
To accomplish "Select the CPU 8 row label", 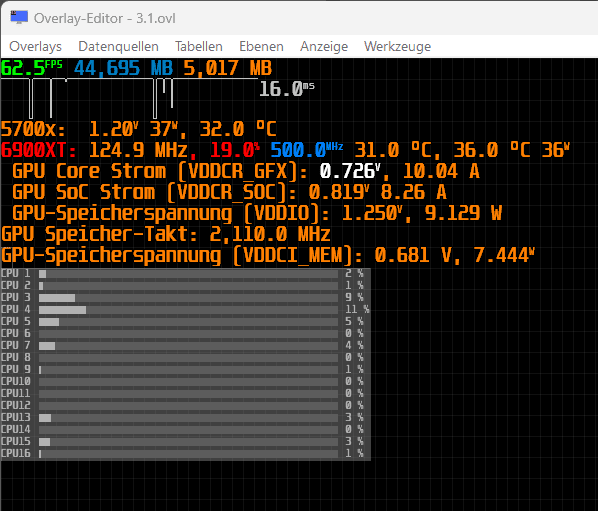I will (16, 358).
